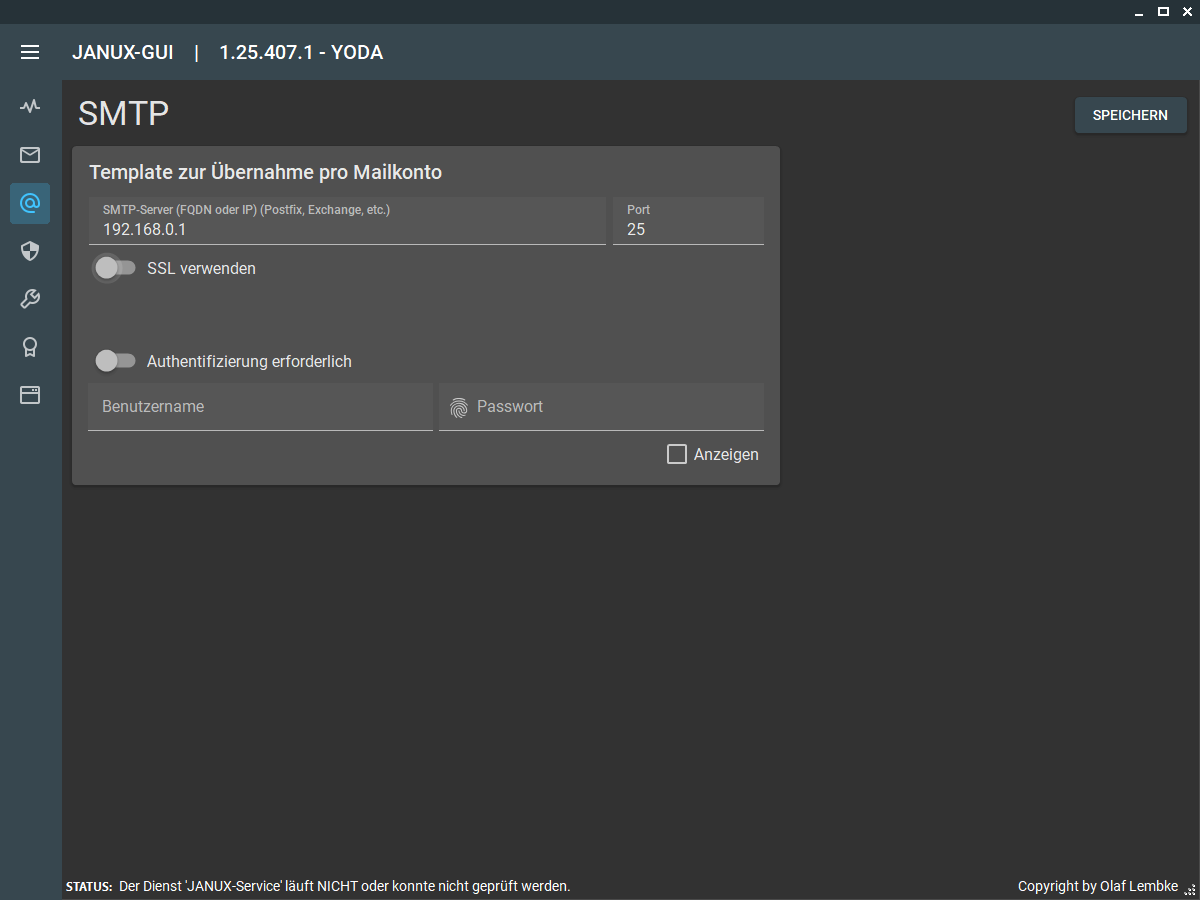Open the activity pulse monitor page
Viewport: 1200px width, 900px height.
pyautogui.click(x=30, y=106)
